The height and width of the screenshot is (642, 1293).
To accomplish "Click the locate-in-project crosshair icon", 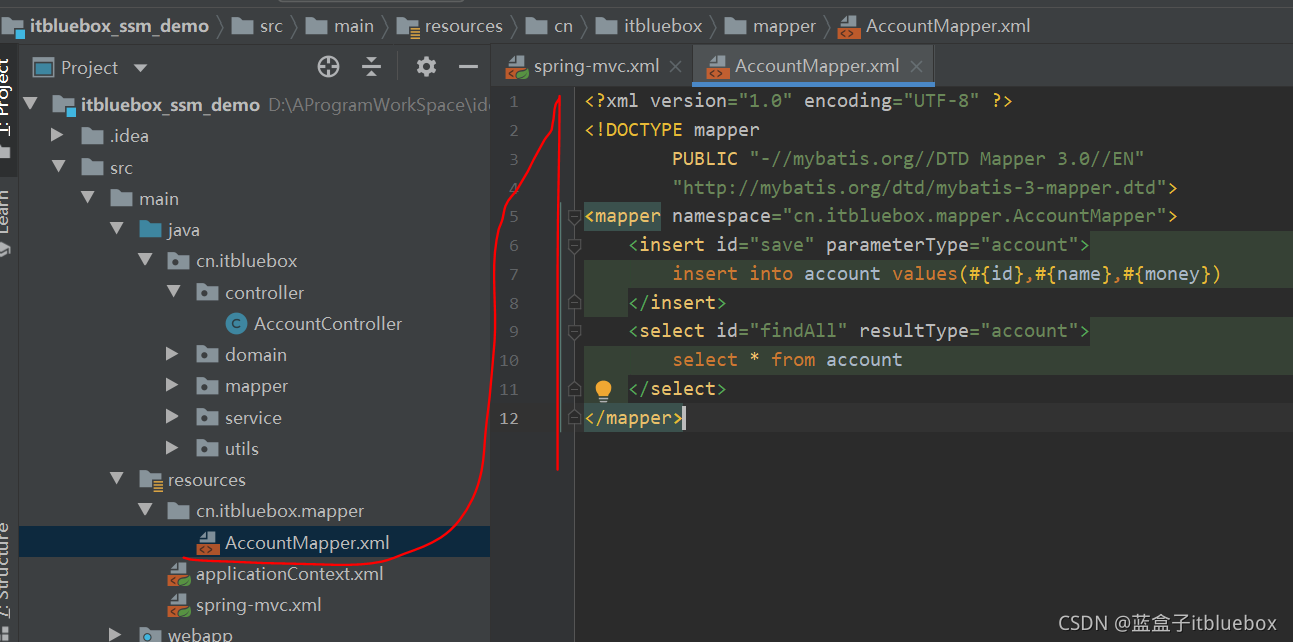I will [328, 67].
